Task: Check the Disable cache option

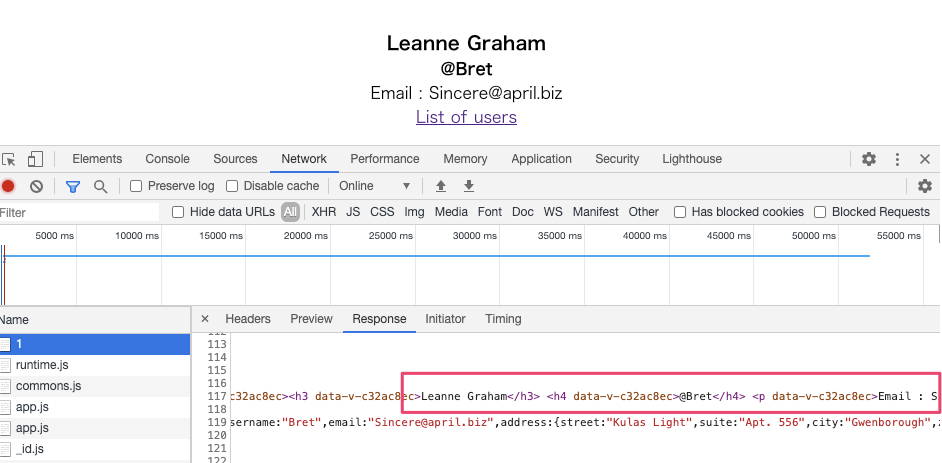Action: tap(232, 186)
